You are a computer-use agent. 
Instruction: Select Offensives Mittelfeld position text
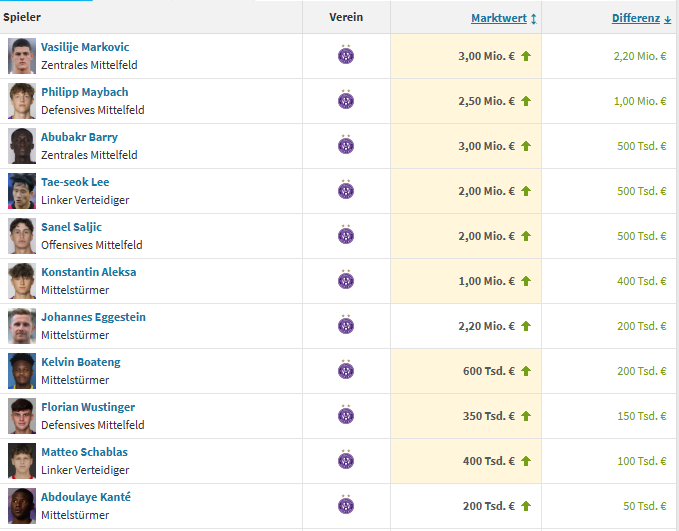click(91, 245)
